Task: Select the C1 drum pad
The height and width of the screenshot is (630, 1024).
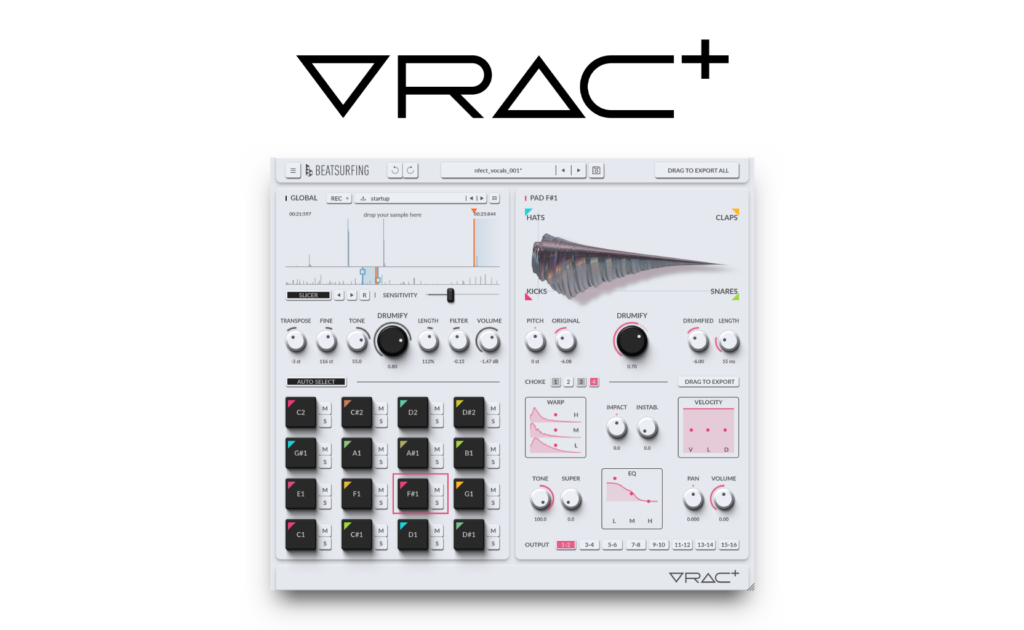Action: point(300,535)
